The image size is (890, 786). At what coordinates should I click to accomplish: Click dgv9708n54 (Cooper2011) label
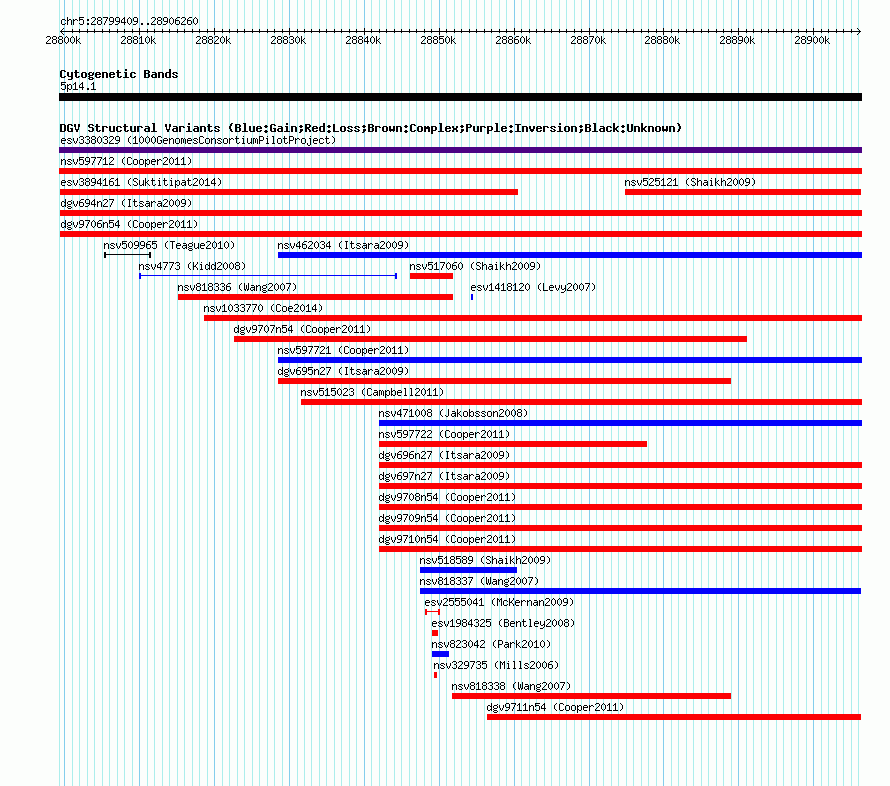tap(447, 497)
